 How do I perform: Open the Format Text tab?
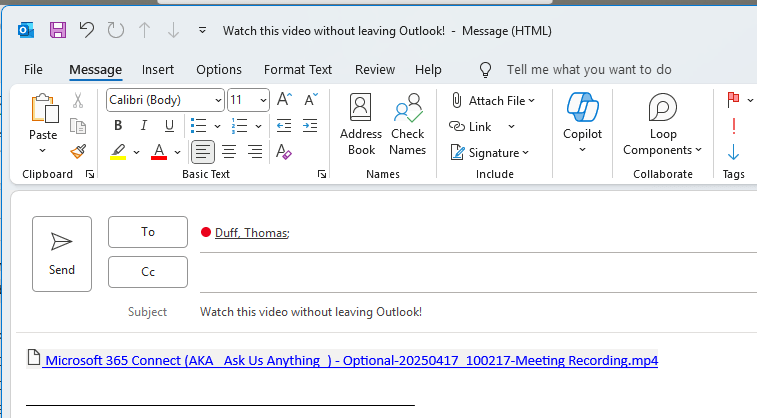click(x=298, y=70)
